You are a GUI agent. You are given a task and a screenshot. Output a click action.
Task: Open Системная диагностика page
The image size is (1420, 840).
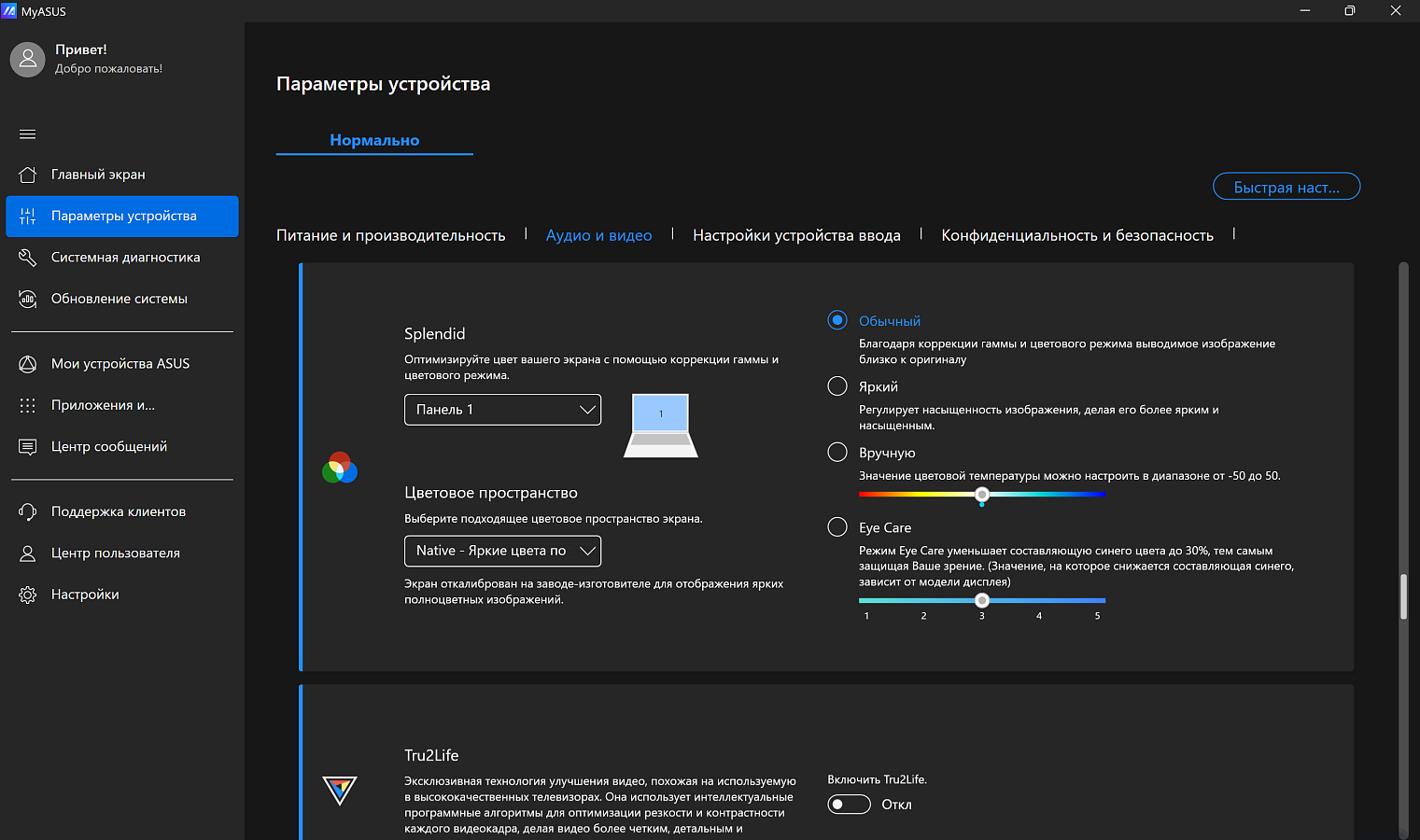122,258
